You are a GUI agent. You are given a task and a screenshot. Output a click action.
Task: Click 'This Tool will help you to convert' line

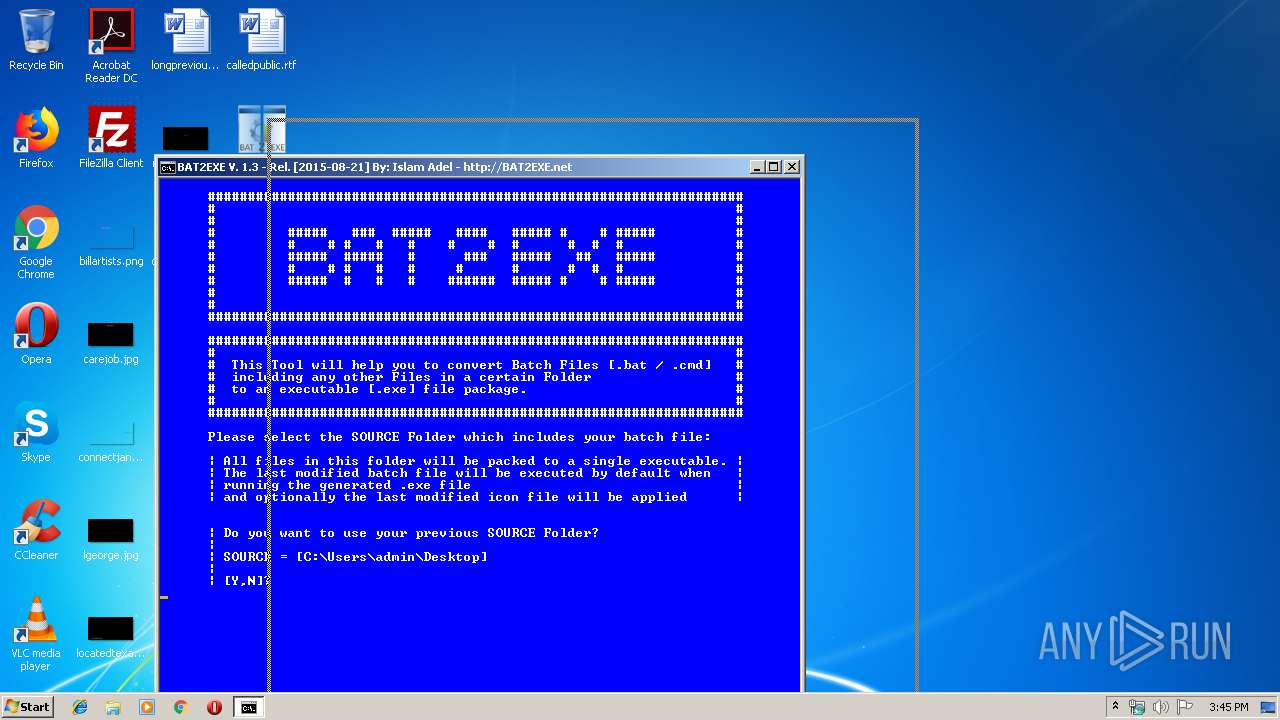(x=471, y=365)
